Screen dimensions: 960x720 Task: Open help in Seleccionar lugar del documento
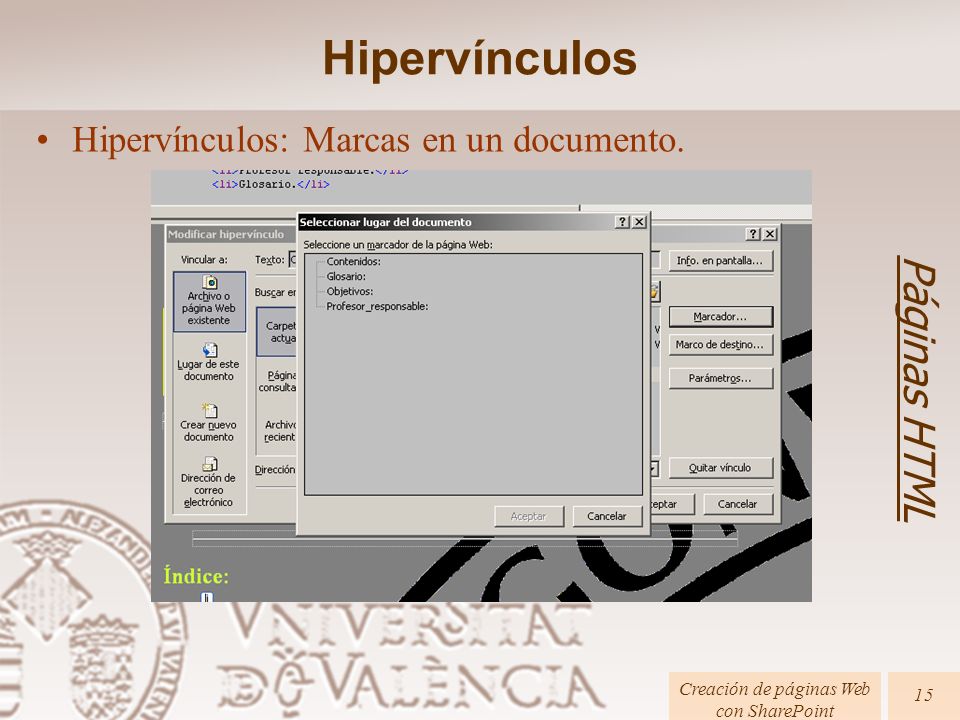coord(622,222)
